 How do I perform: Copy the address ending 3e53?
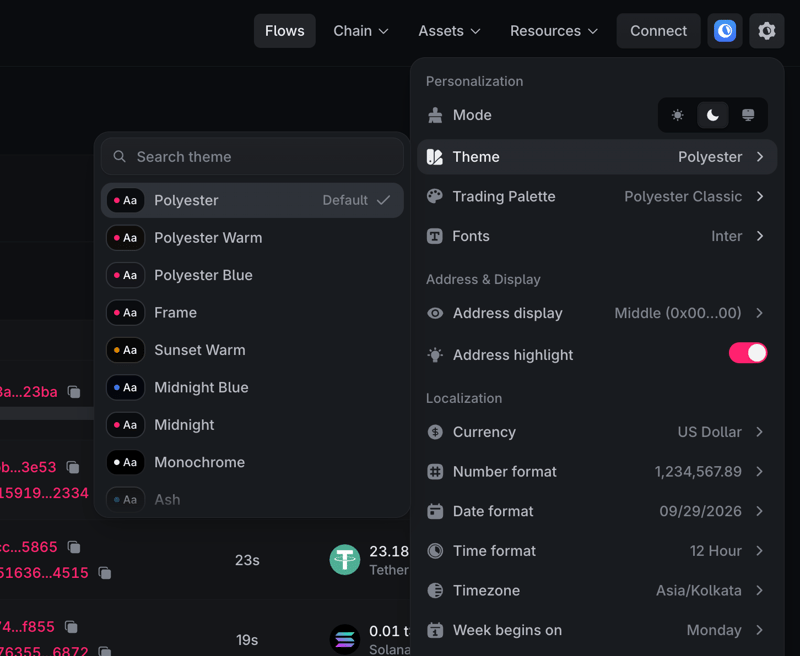(x=73, y=467)
